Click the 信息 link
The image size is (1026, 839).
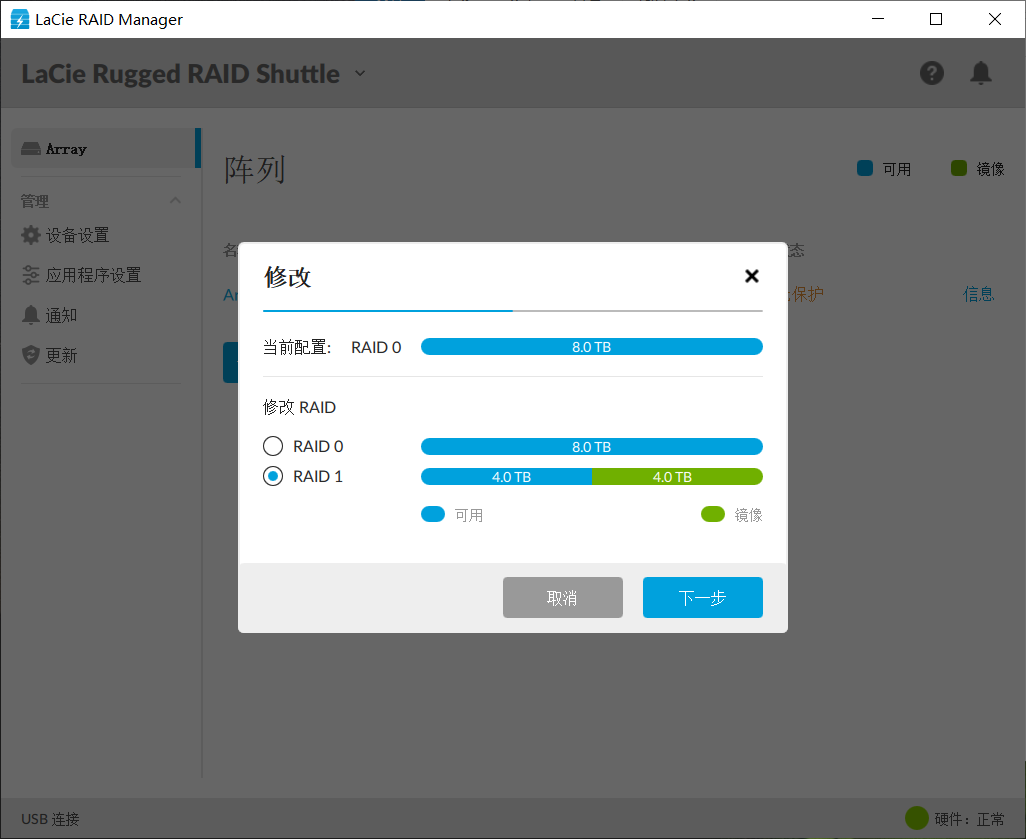point(978,295)
